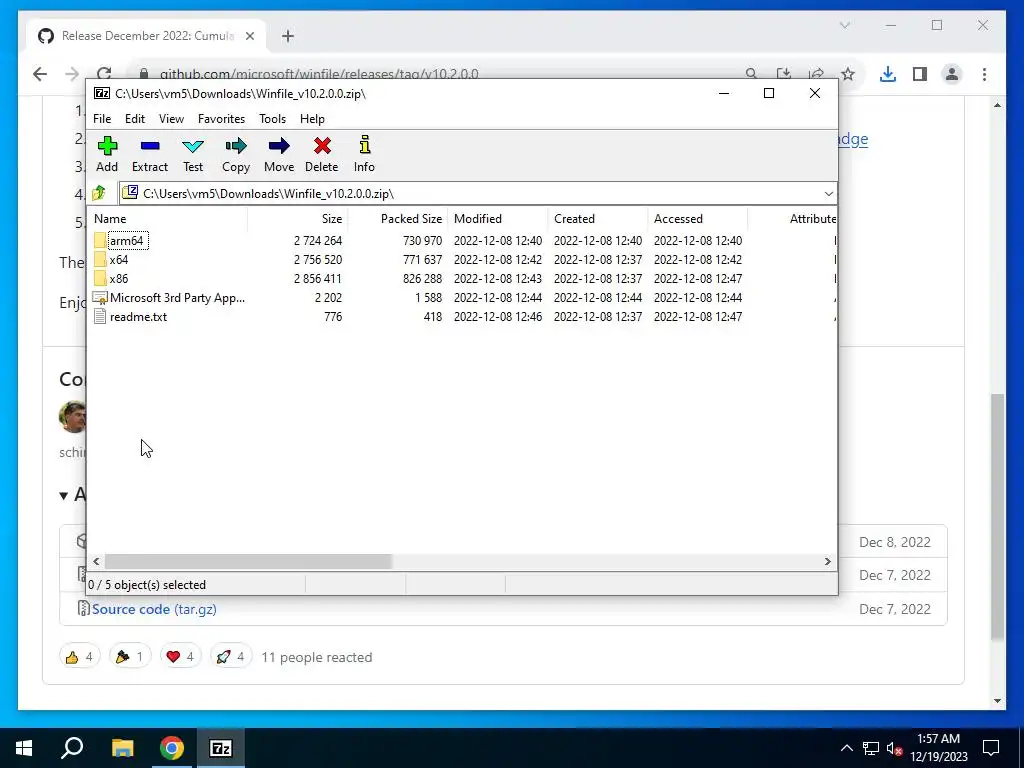The image size is (1024, 768).
Task: Open Source code (tar.gz) link
Action: pos(154,609)
